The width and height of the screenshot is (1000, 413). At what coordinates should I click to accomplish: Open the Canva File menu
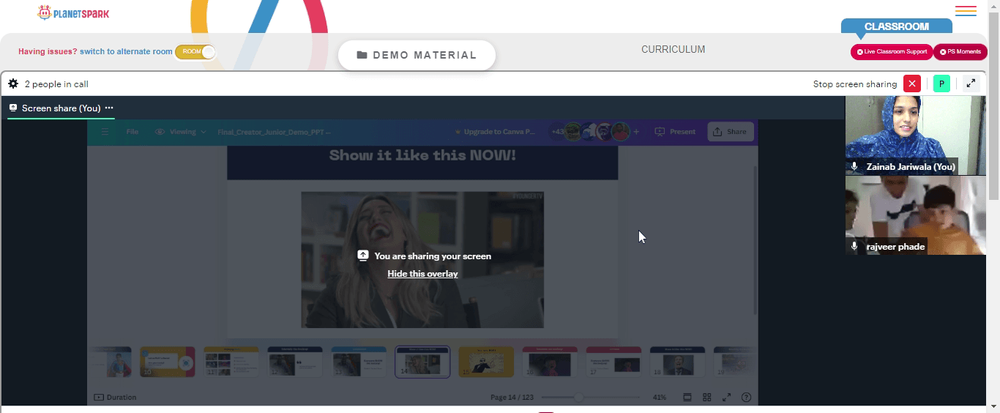(x=132, y=132)
